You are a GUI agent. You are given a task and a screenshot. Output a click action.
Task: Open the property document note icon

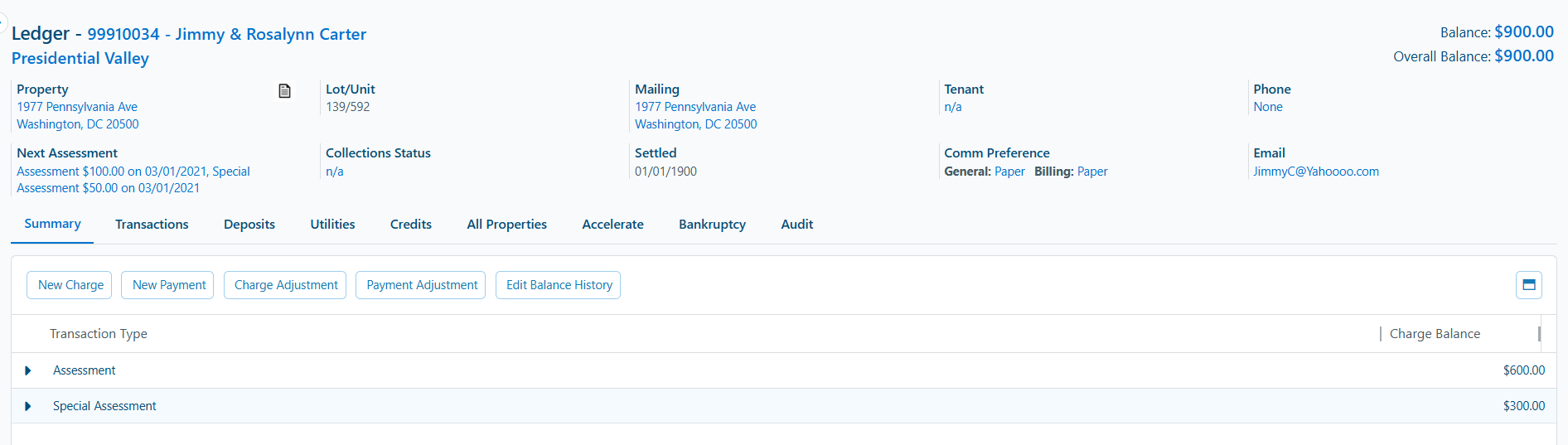284,90
